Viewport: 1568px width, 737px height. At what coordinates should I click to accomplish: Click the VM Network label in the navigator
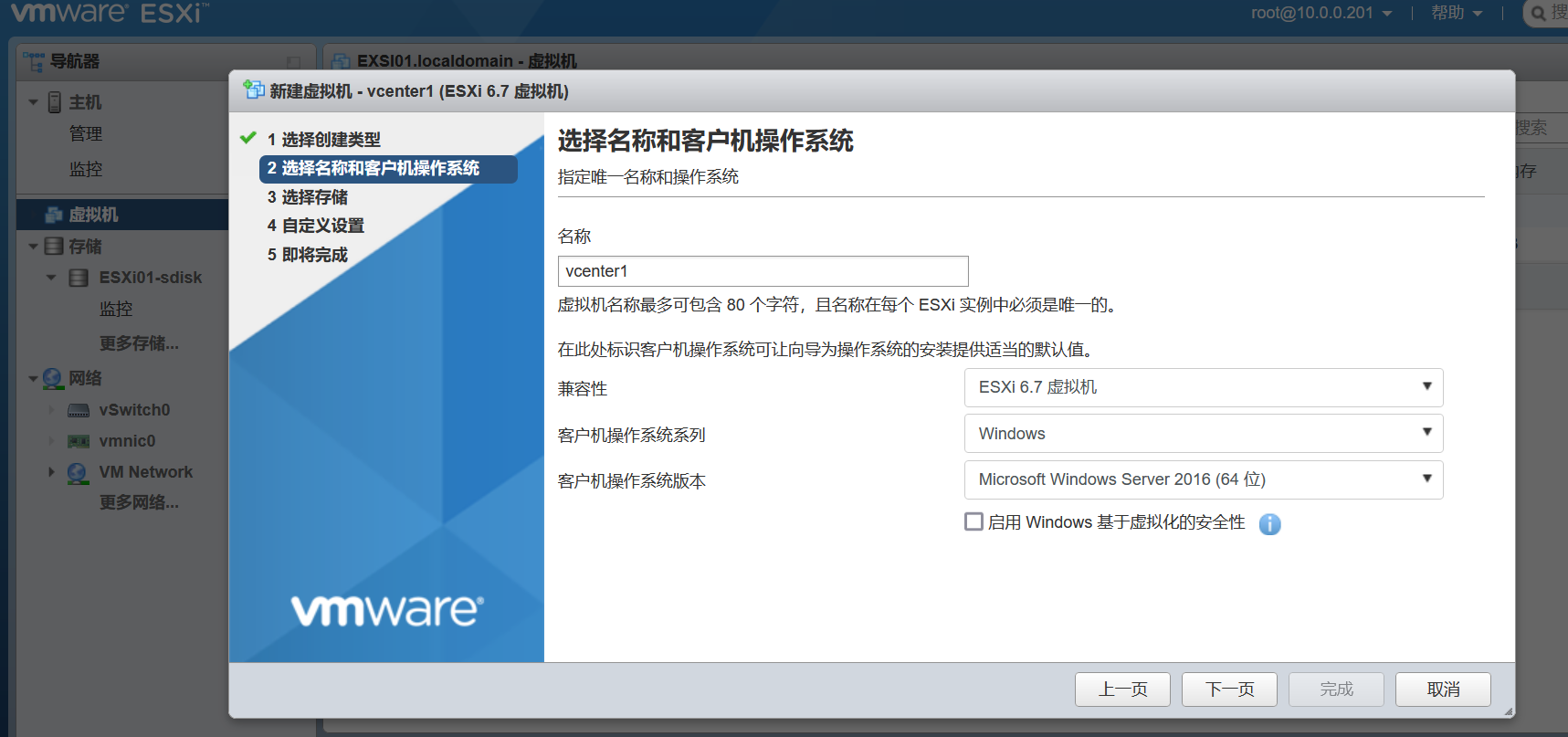[x=146, y=472]
